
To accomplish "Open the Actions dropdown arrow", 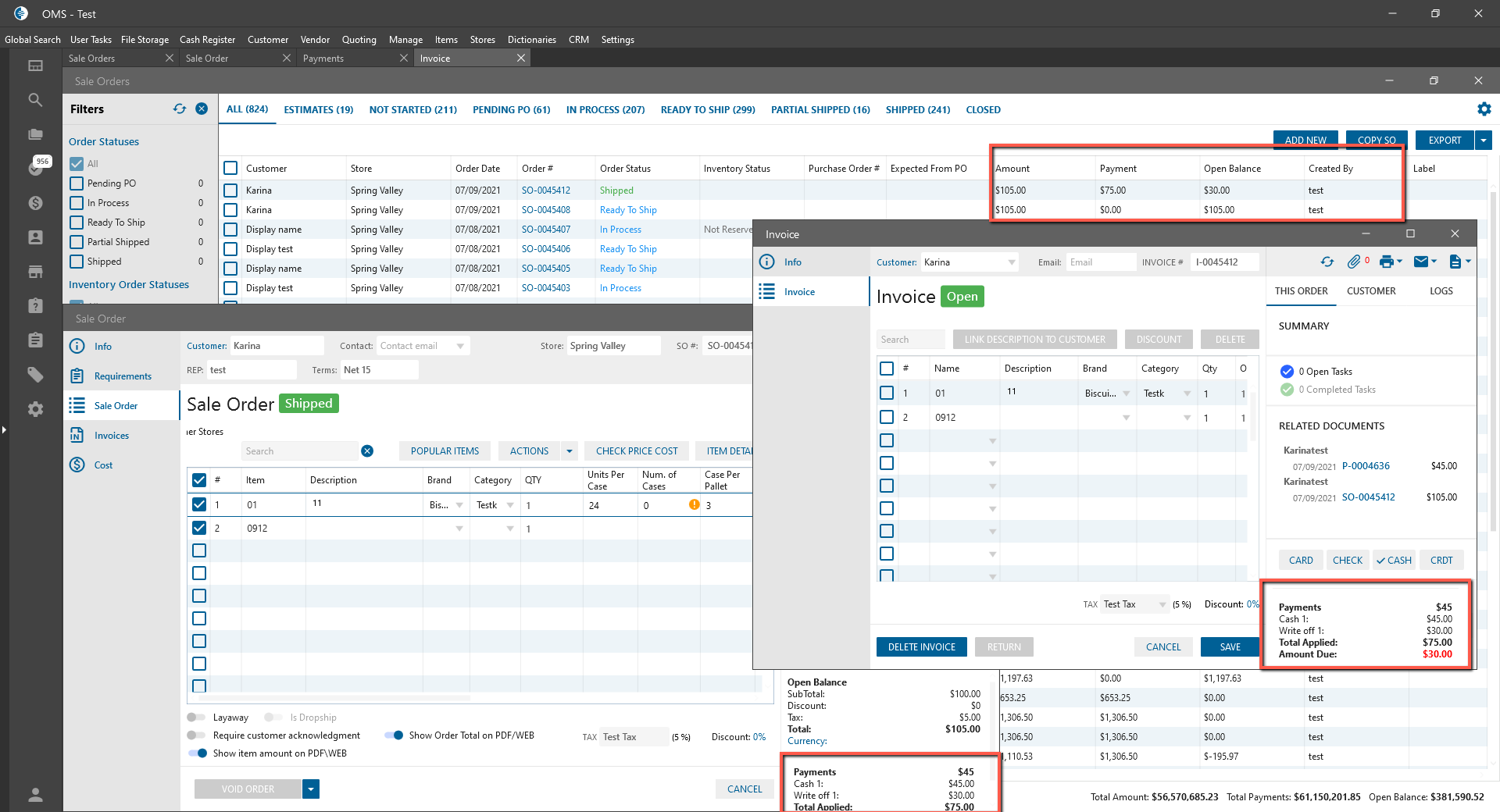I will coord(570,451).
